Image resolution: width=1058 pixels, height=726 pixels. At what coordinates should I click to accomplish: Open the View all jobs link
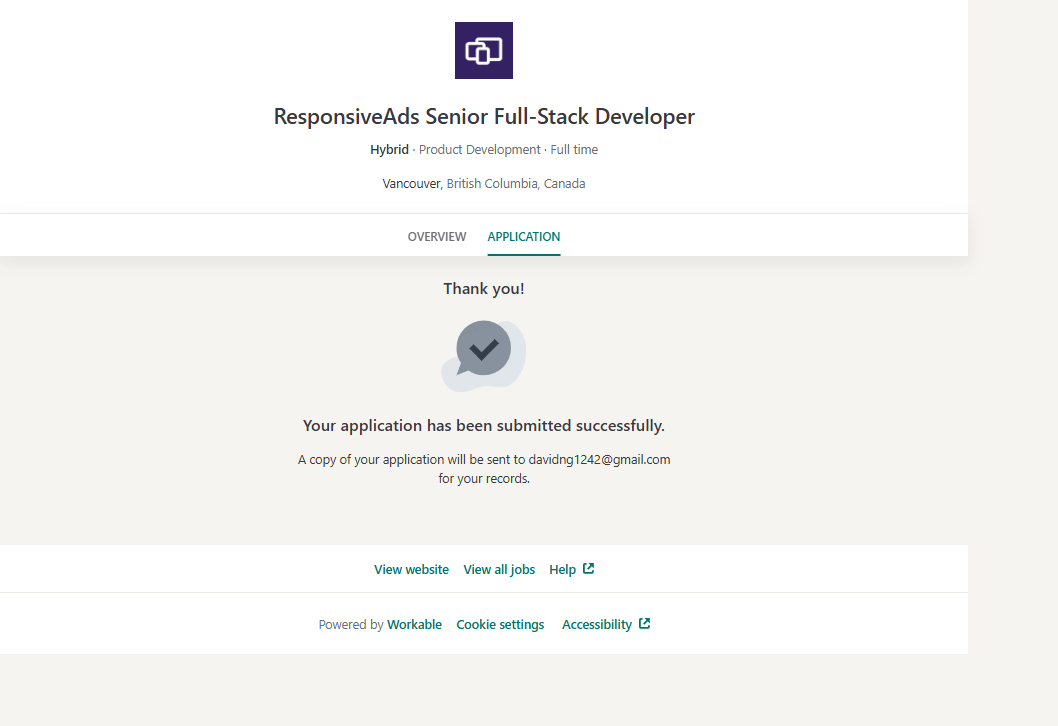pos(499,570)
